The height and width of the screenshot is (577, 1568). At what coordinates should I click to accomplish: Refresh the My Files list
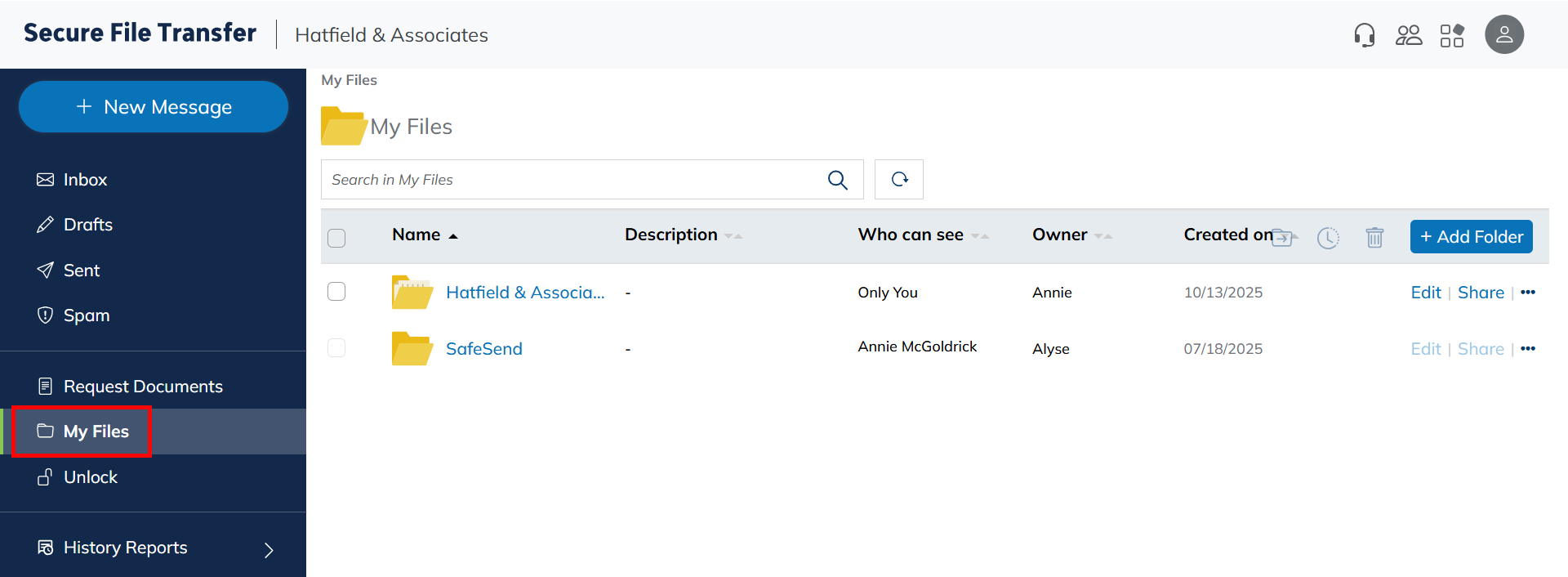899,180
